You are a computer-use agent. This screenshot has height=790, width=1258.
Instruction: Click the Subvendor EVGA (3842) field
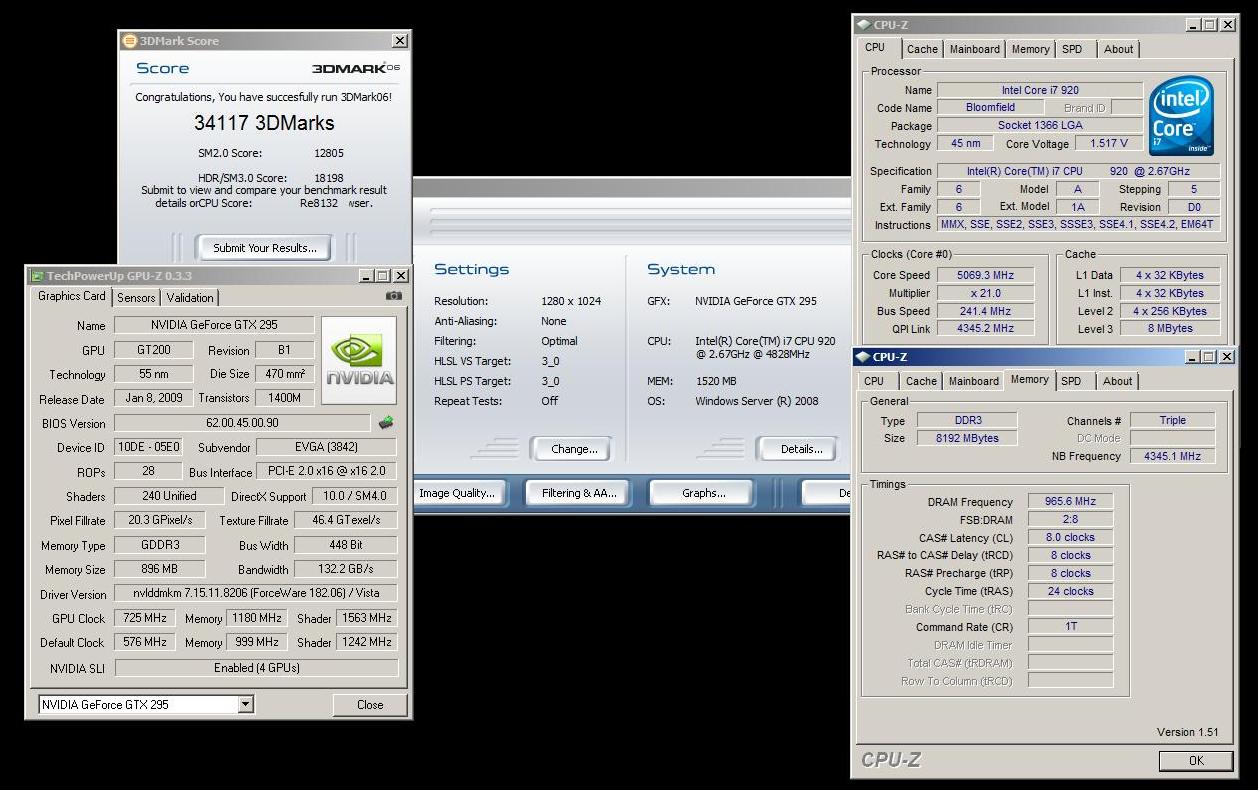click(326, 447)
